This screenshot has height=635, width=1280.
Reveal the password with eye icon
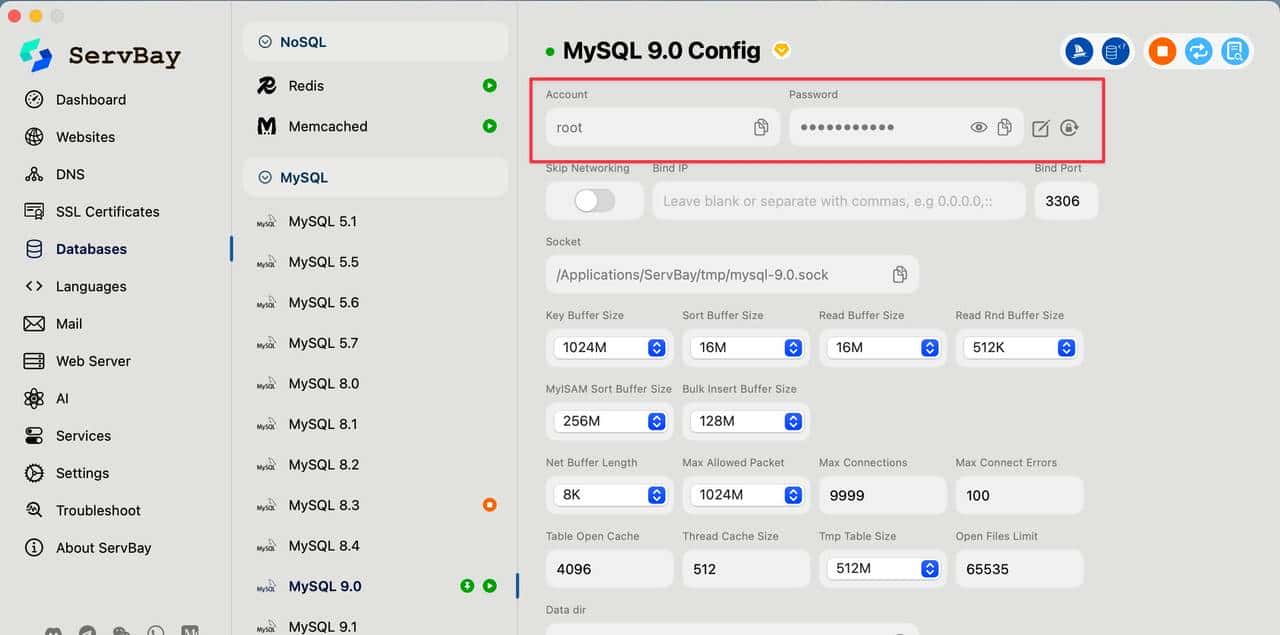click(x=978, y=128)
